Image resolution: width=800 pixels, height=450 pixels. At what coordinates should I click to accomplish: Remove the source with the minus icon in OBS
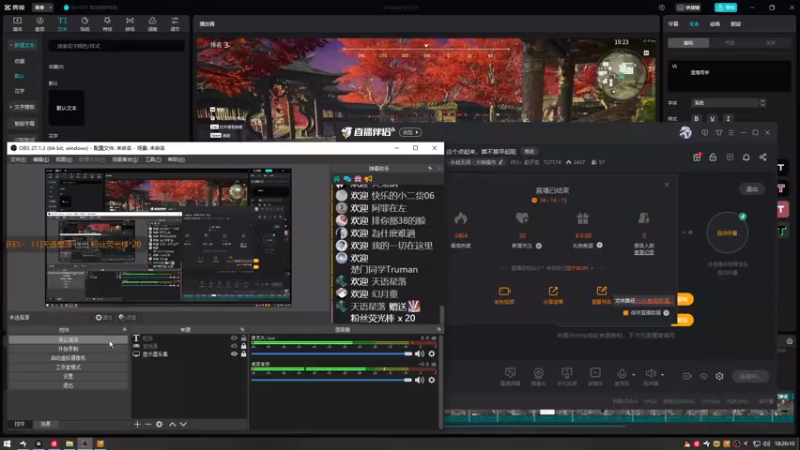point(148,424)
